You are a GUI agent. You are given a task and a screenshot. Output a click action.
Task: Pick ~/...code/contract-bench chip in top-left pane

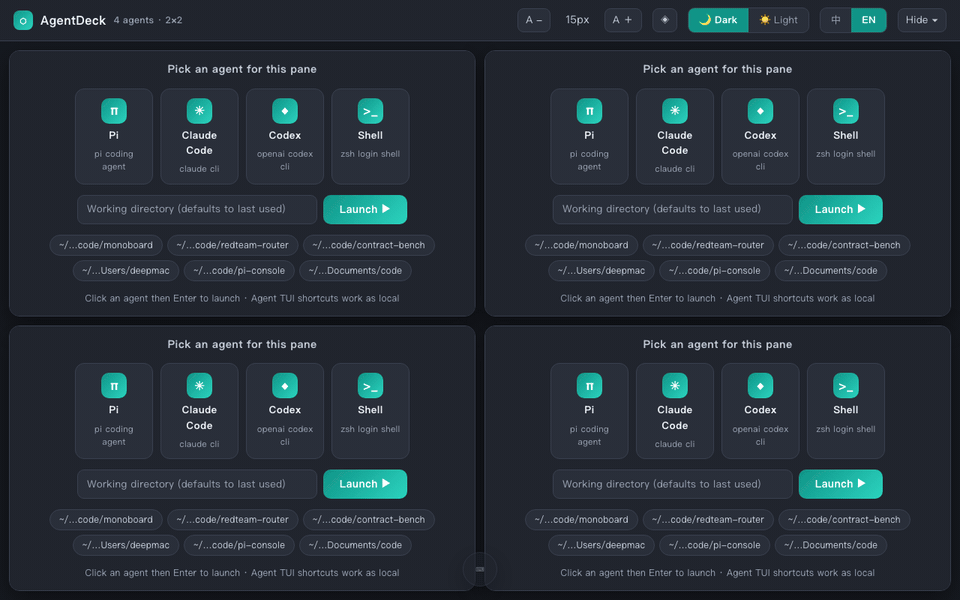pyautogui.click(x=369, y=245)
